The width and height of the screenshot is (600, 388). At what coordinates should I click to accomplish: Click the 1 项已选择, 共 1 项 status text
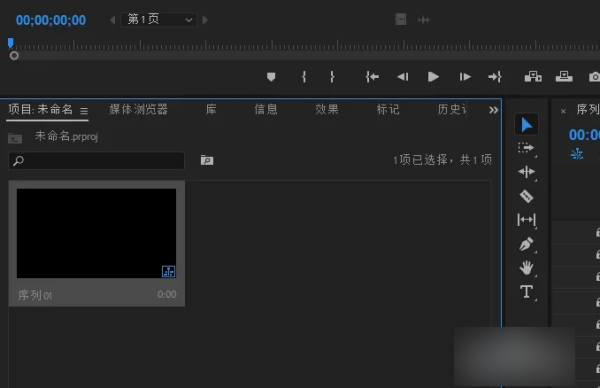pos(442,160)
